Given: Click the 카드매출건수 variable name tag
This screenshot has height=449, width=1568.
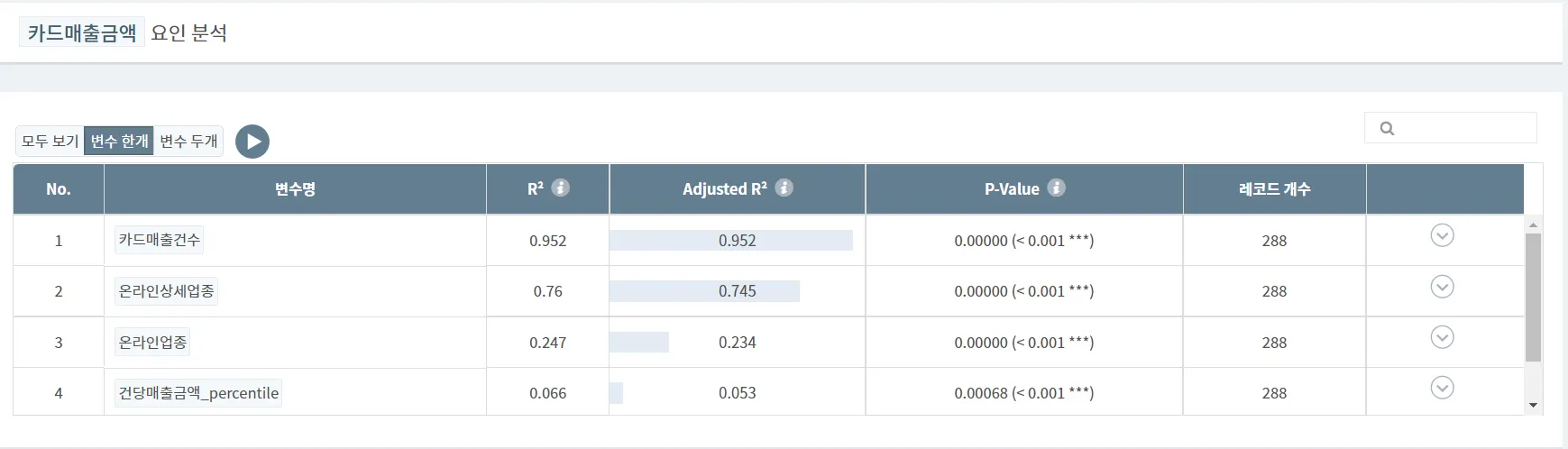Looking at the screenshot, I should point(160,240).
